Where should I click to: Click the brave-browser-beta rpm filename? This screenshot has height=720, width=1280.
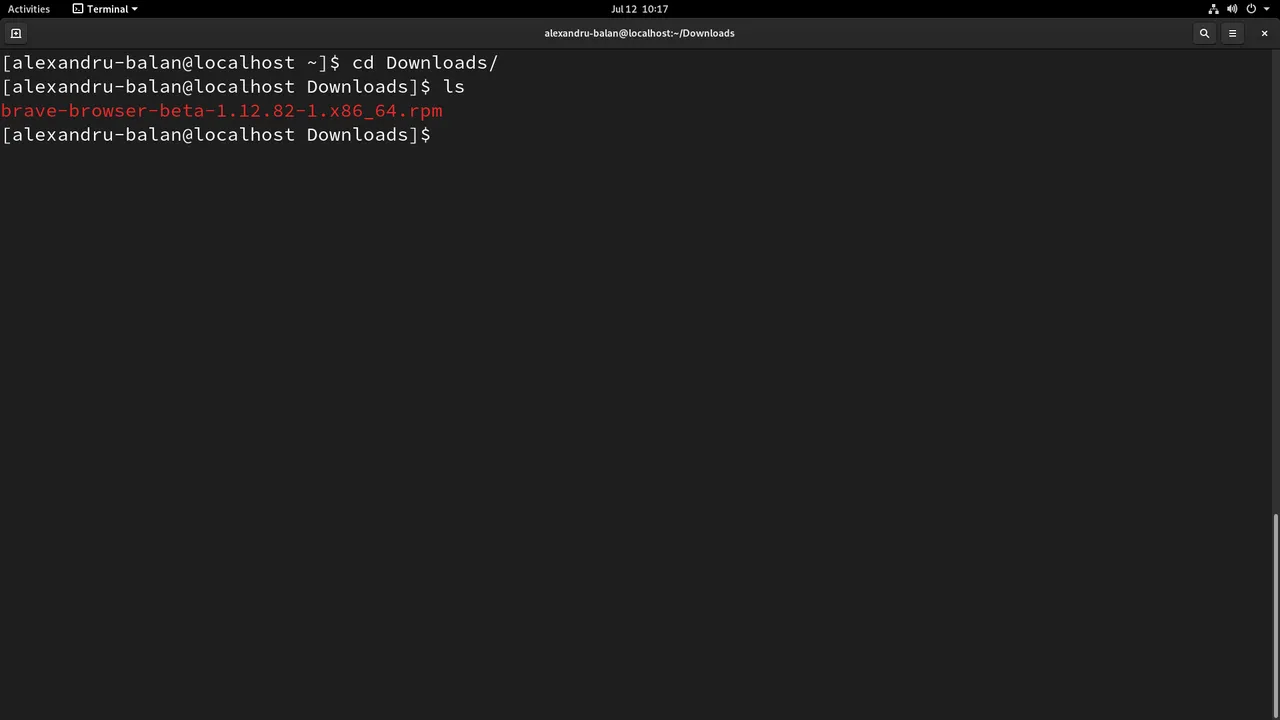pos(222,111)
